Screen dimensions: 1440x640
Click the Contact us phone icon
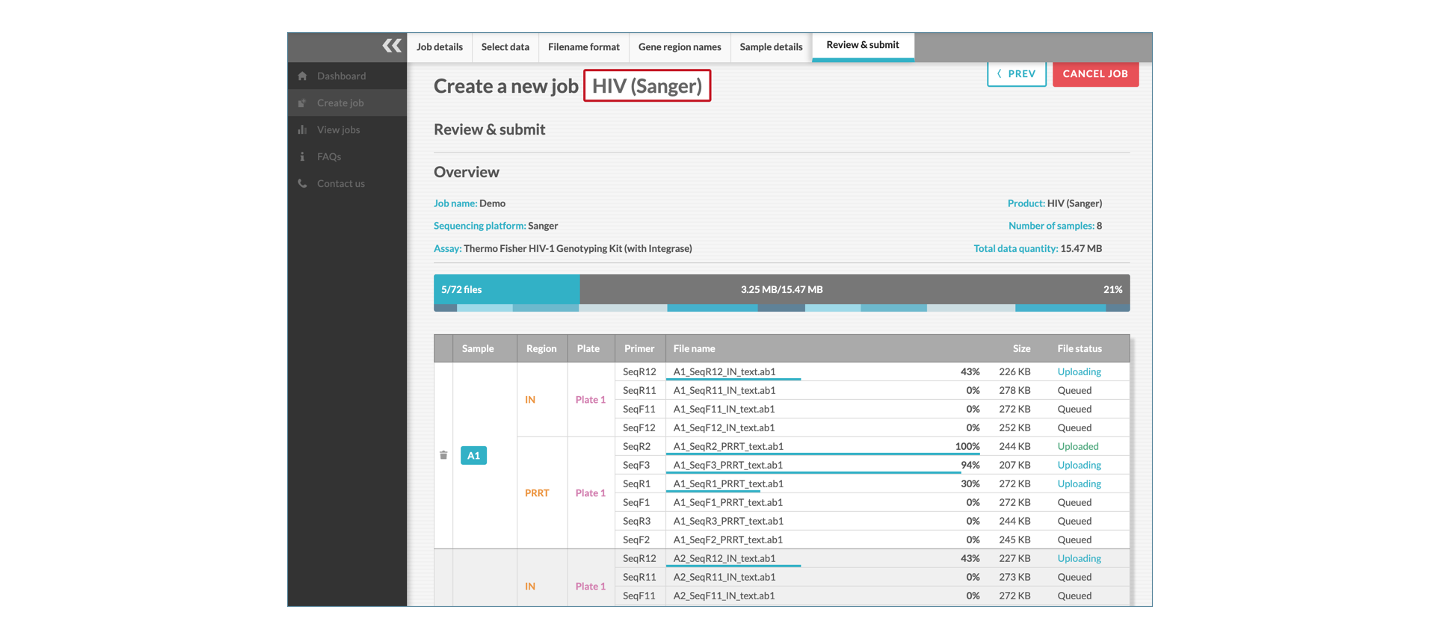(302, 184)
